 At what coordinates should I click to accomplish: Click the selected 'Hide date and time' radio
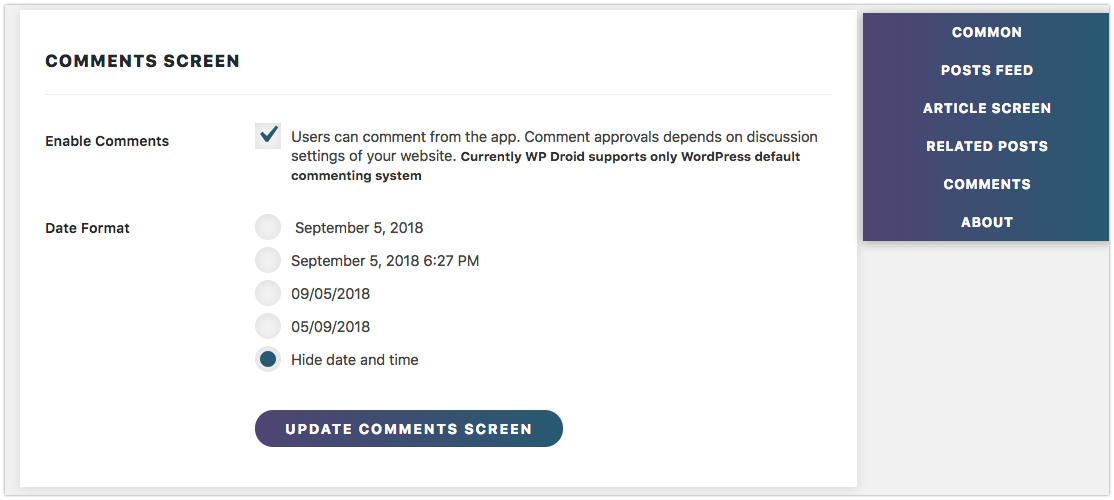[268, 359]
